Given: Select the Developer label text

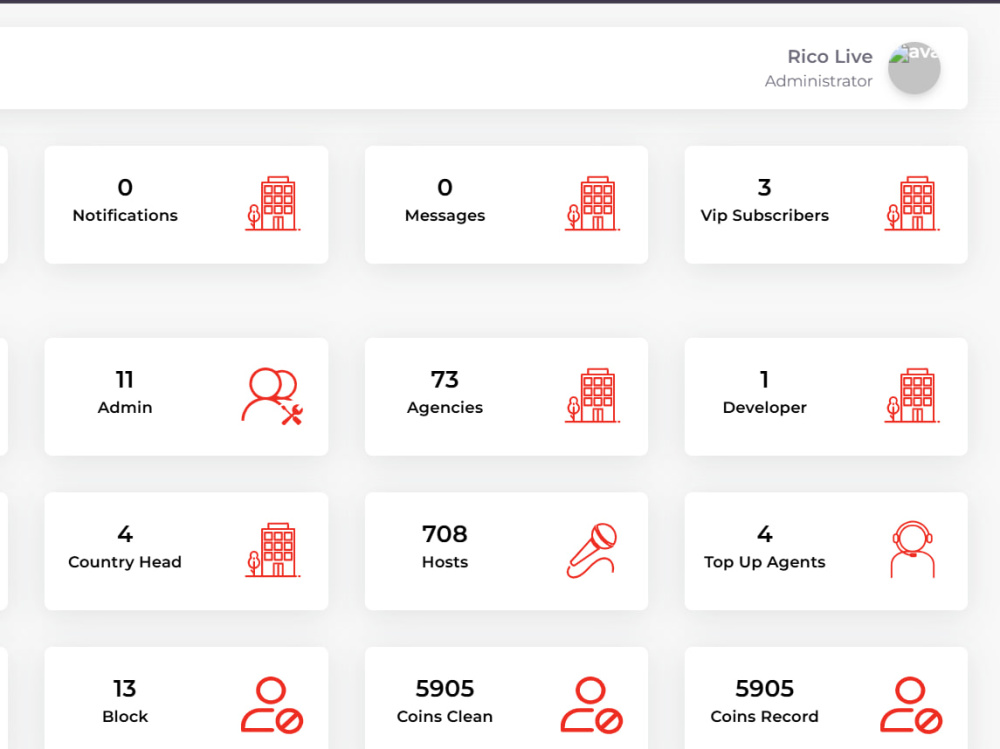Looking at the screenshot, I should (765, 408).
